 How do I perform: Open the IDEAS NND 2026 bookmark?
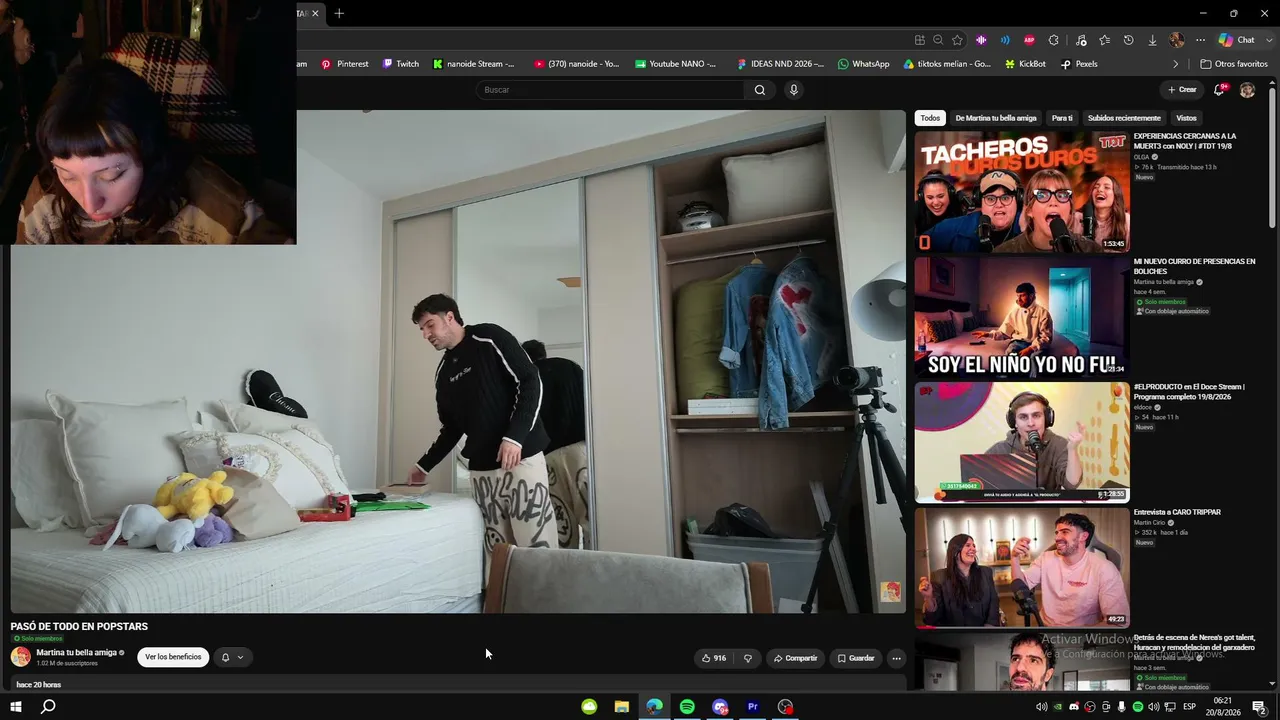pos(781,64)
